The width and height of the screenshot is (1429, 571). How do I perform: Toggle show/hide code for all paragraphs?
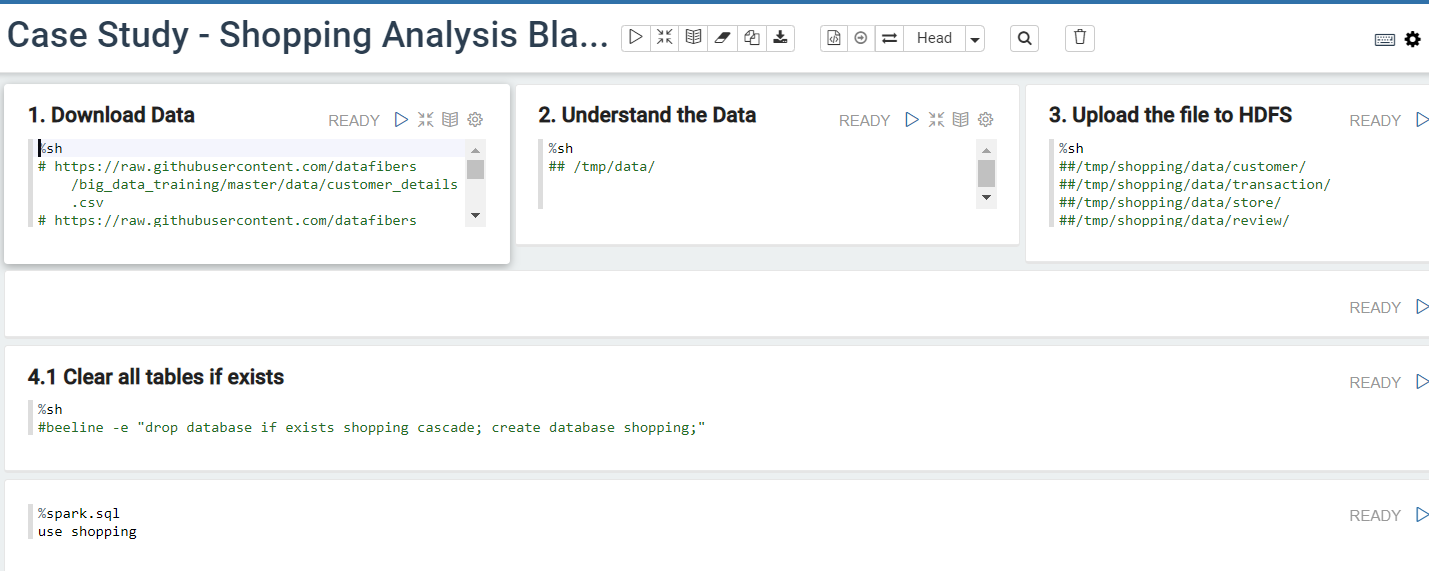coord(664,38)
